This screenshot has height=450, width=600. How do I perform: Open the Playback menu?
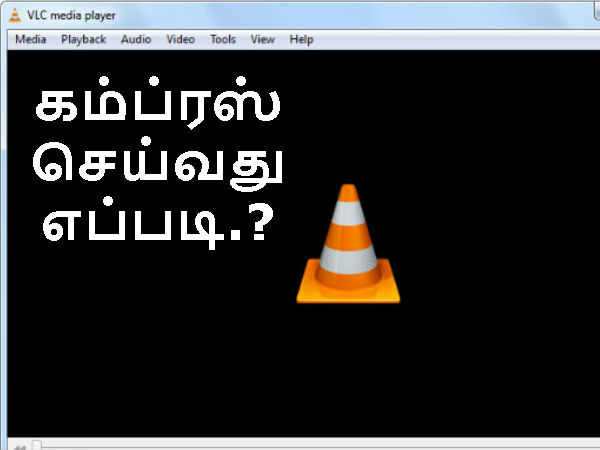[83, 39]
